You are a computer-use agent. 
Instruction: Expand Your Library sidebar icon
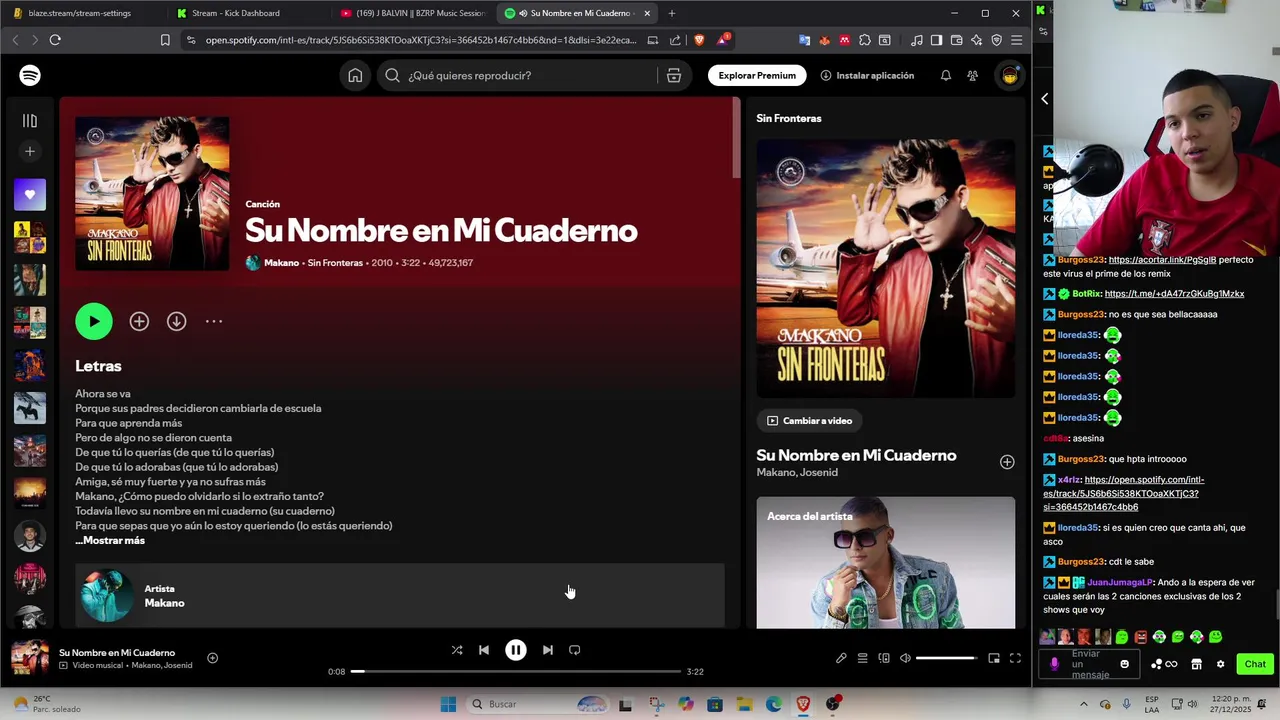tap(30, 120)
